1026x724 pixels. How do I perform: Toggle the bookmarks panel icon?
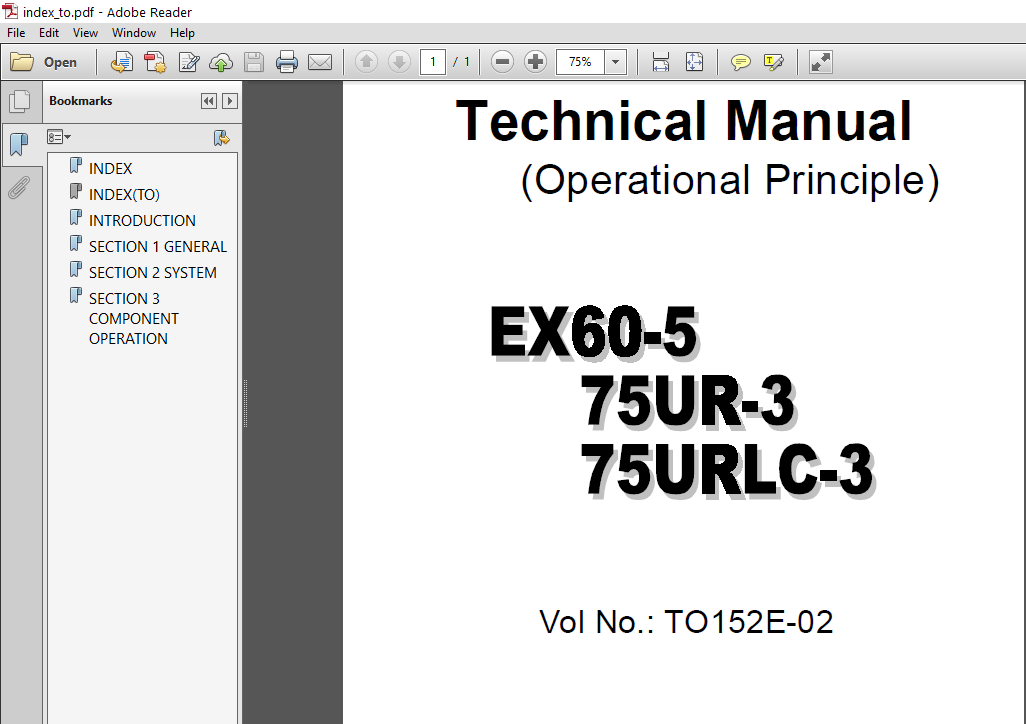coord(20,144)
